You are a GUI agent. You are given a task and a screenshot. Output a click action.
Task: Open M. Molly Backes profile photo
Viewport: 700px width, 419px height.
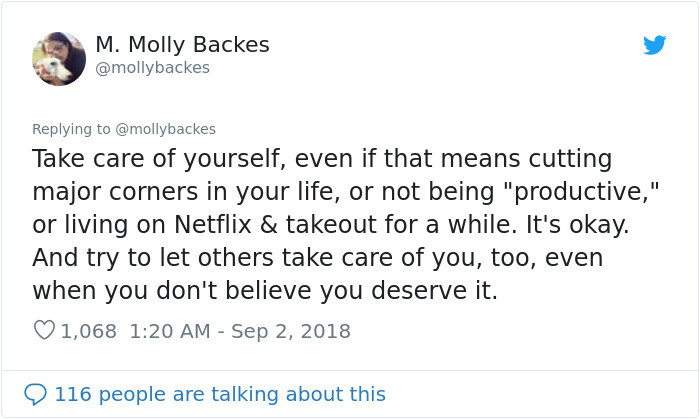[x=59, y=58]
